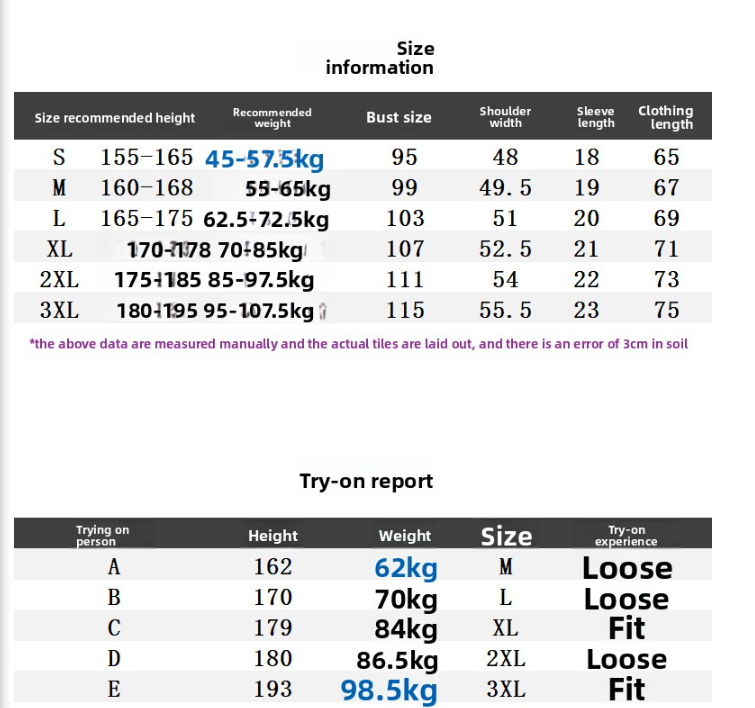755x708 pixels.
Task: Click the bust size value 115
Action: (405, 311)
